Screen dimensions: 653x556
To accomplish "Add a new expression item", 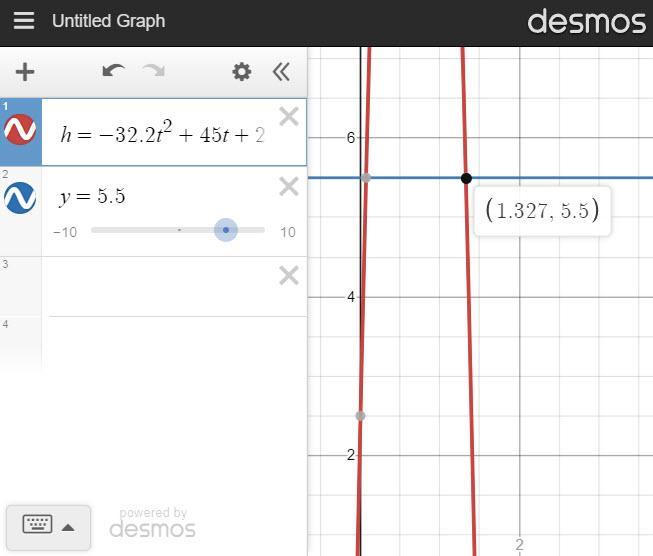I will (25, 72).
